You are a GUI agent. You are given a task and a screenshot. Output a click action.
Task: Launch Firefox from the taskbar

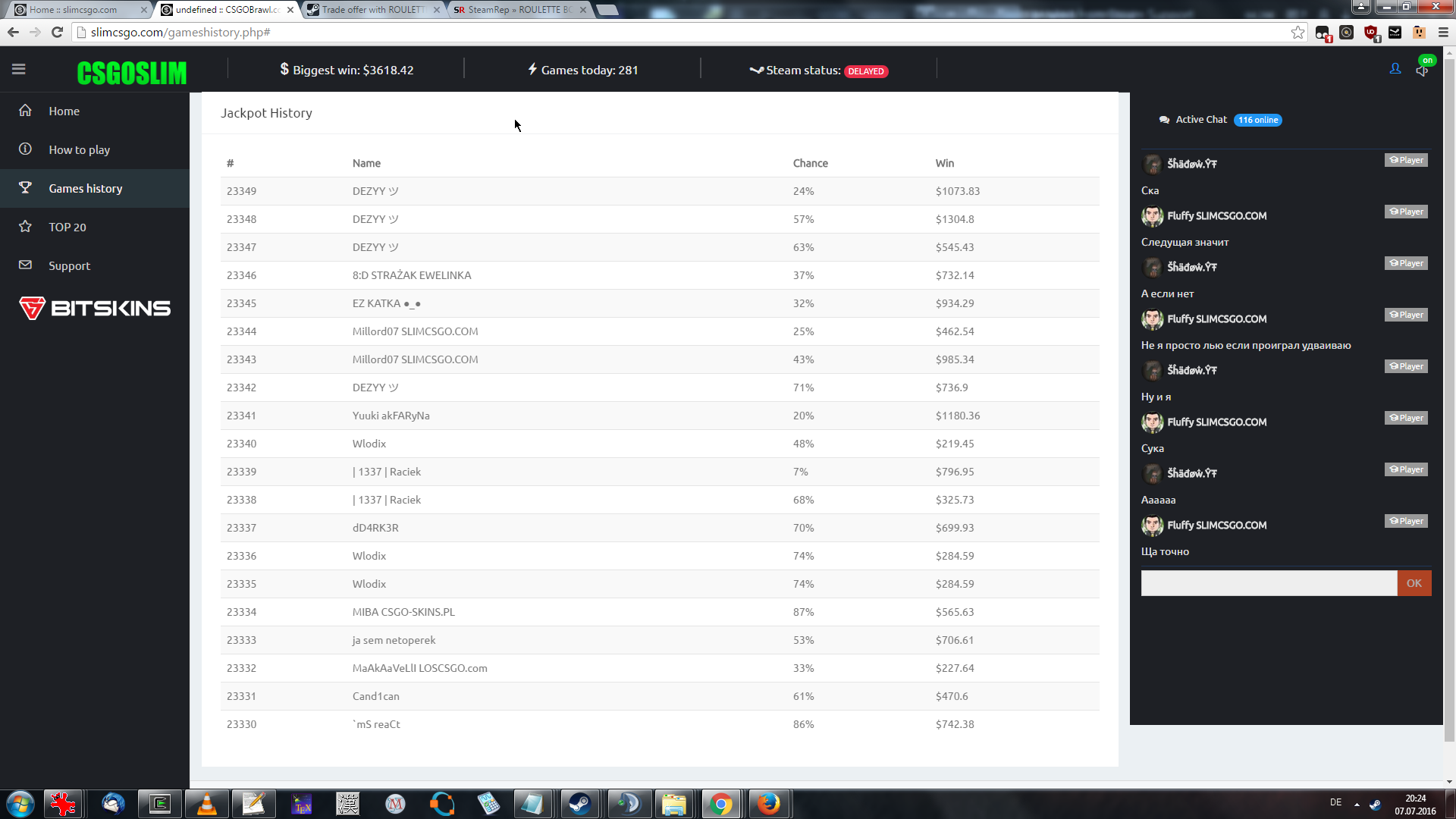click(x=768, y=804)
